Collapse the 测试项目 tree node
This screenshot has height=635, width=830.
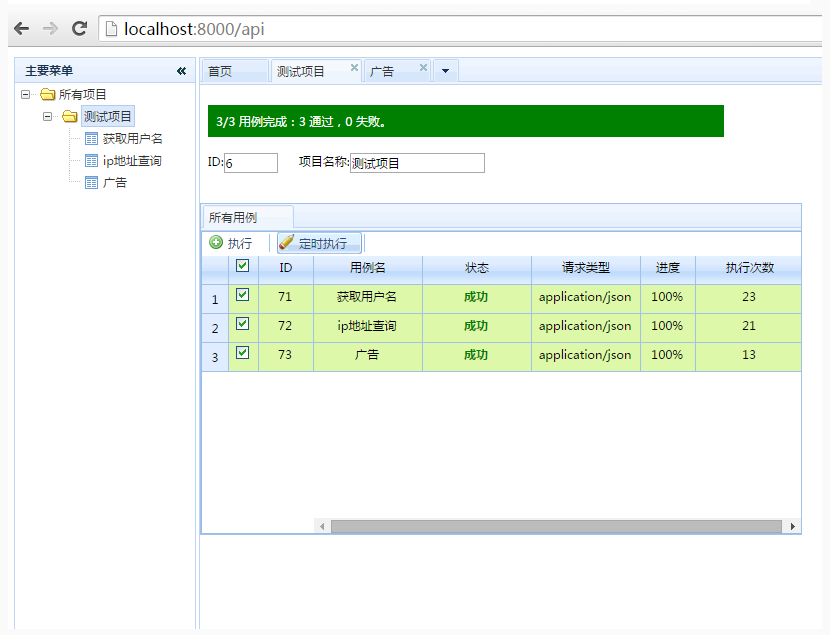click(48, 116)
